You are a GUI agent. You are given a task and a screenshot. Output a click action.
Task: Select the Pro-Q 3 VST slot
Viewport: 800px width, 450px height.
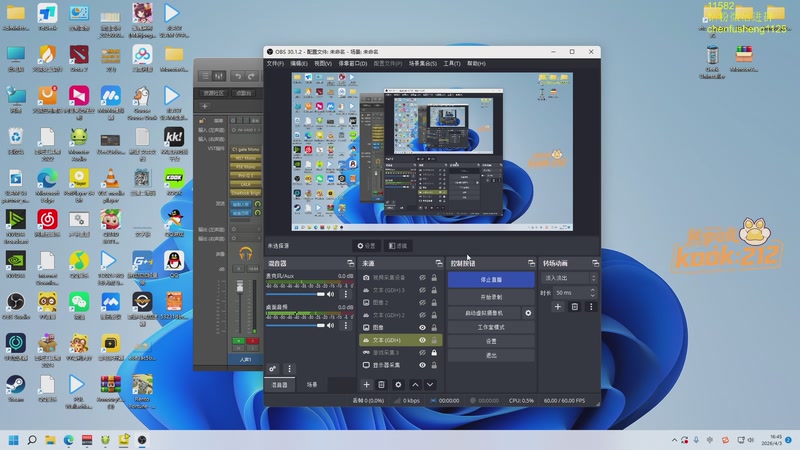click(x=246, y=176)
